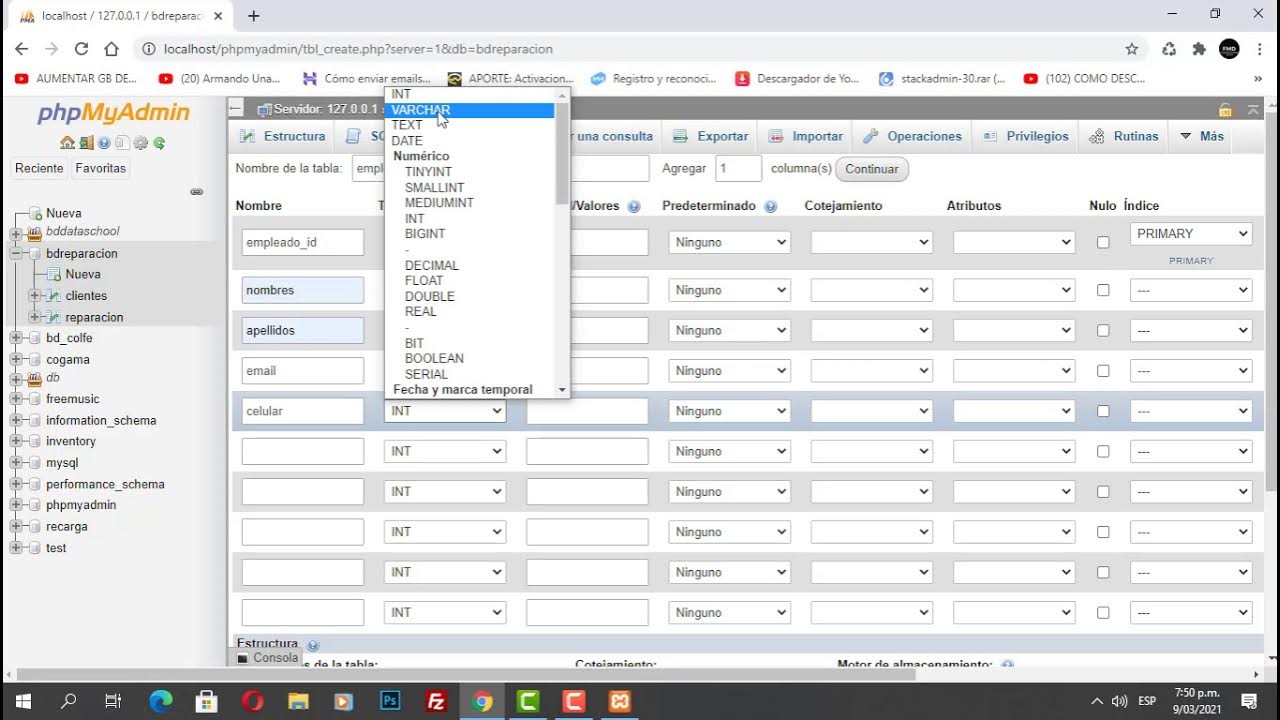Bookmark this page with the star icon

tap(1132, 49)
